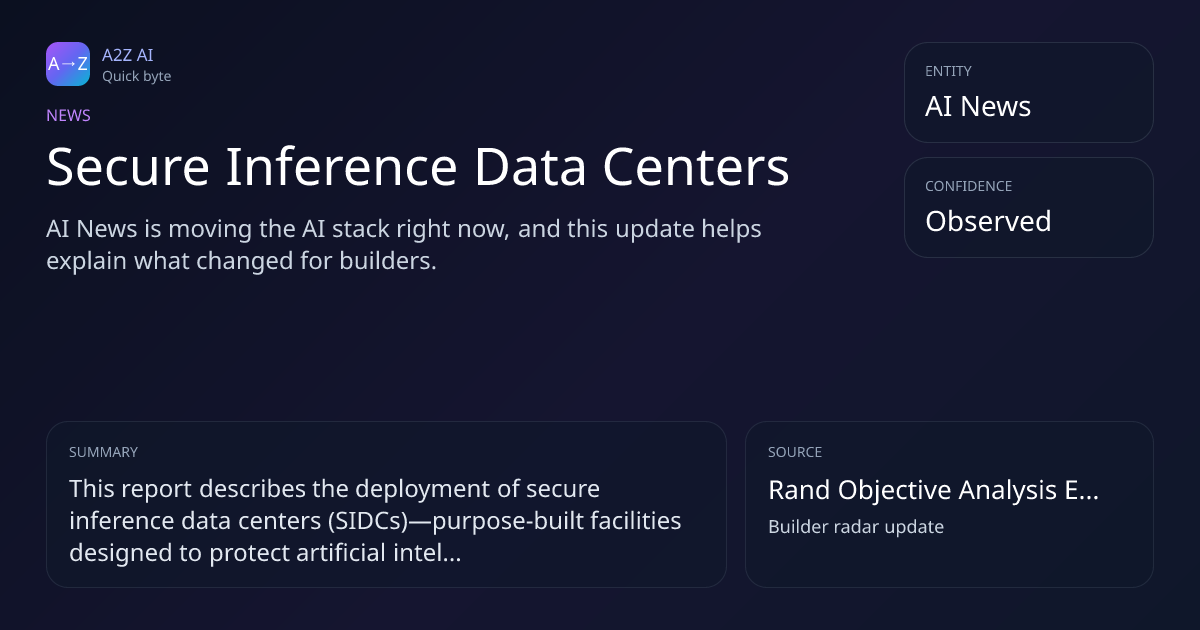Open the SUMMARY card
This screenshot has height=630, width=1200.
click(x=386, y=504)
